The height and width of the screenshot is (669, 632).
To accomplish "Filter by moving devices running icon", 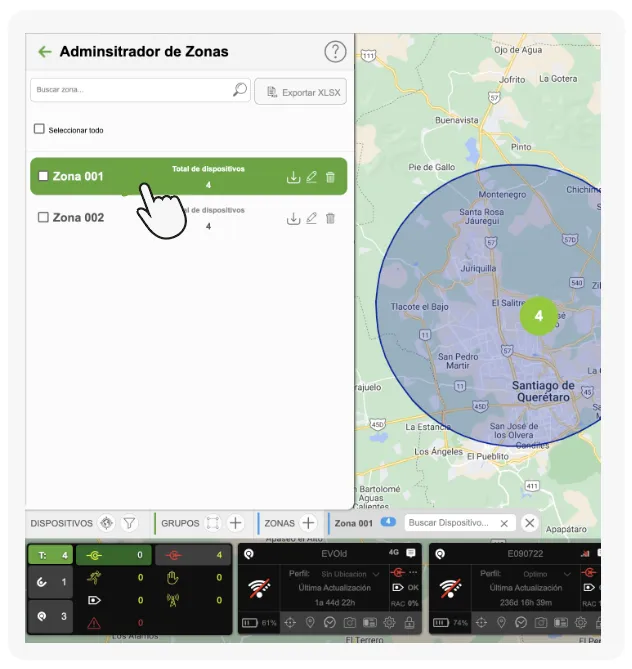I will point(93,578).
